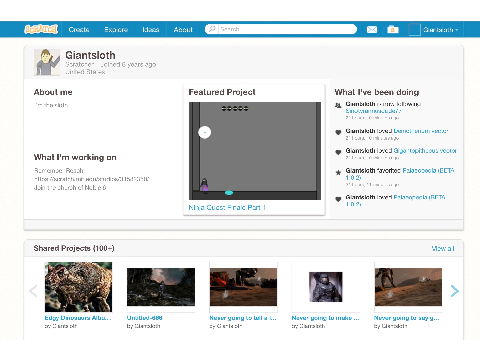Open the About page link
The image size is (480, 360).
[x=183, y=29]
